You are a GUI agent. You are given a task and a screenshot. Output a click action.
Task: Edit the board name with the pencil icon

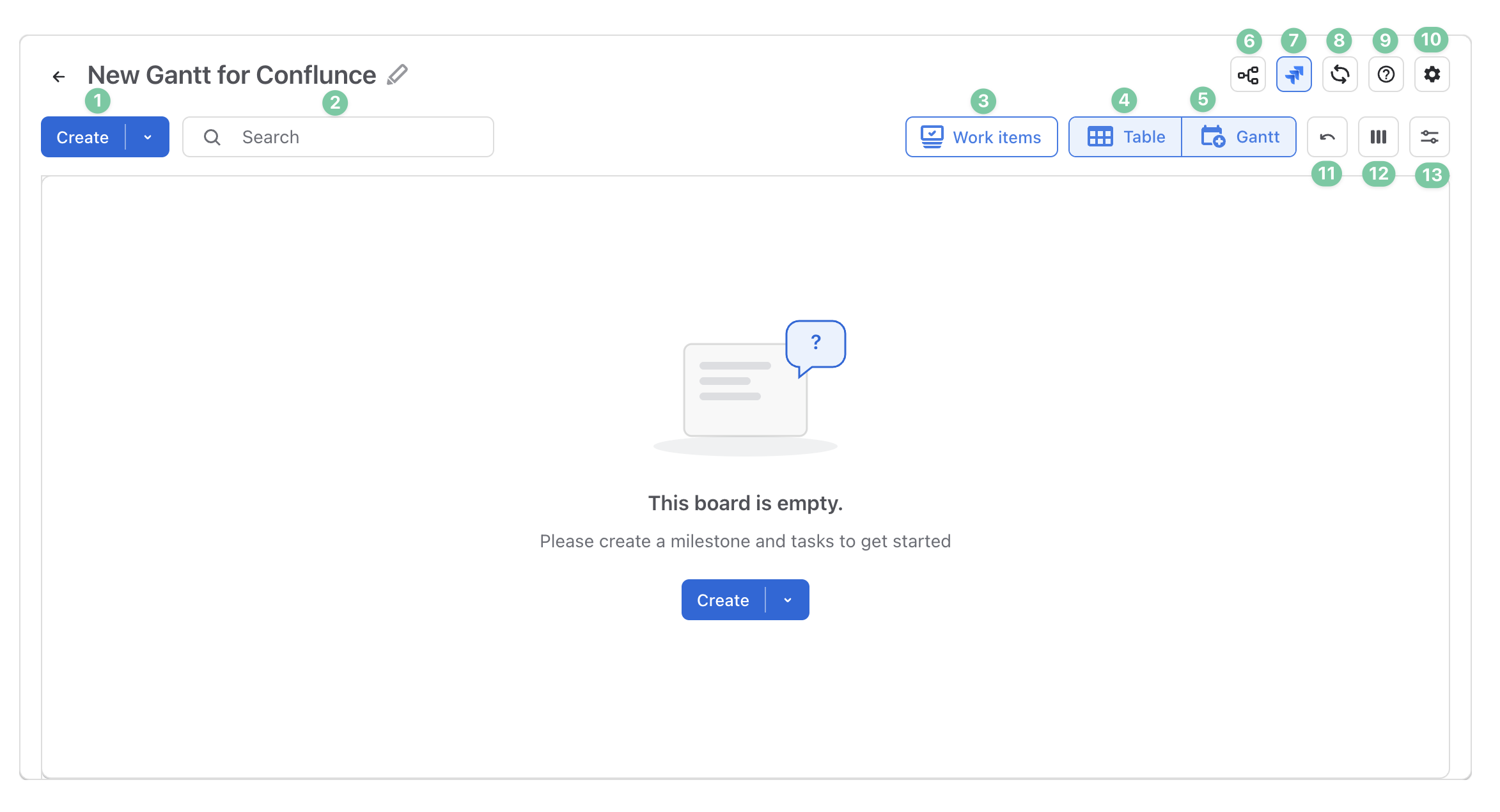pos(397,75)
